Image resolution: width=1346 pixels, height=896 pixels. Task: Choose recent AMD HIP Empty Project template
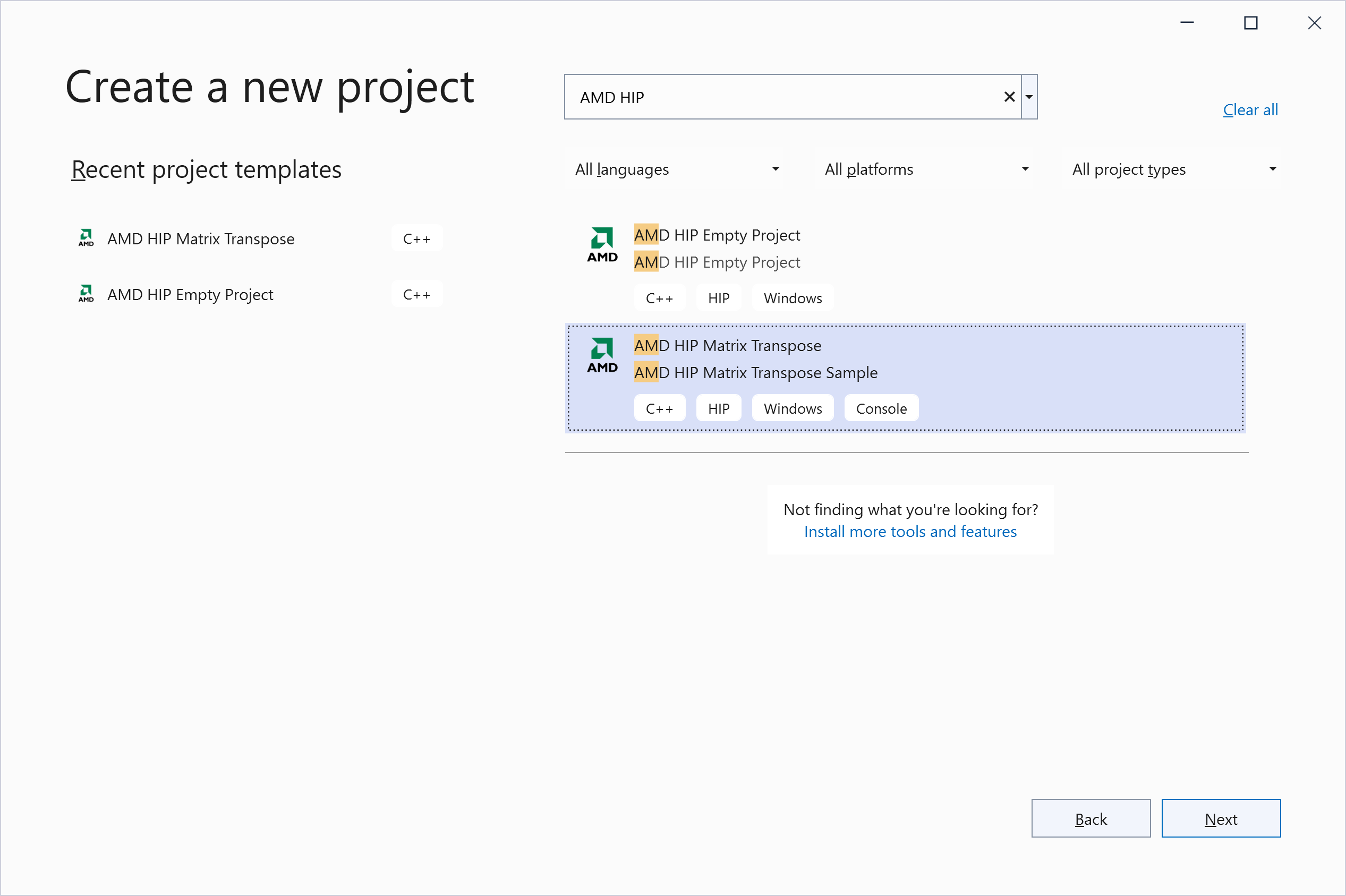click(x=190, y=295)
